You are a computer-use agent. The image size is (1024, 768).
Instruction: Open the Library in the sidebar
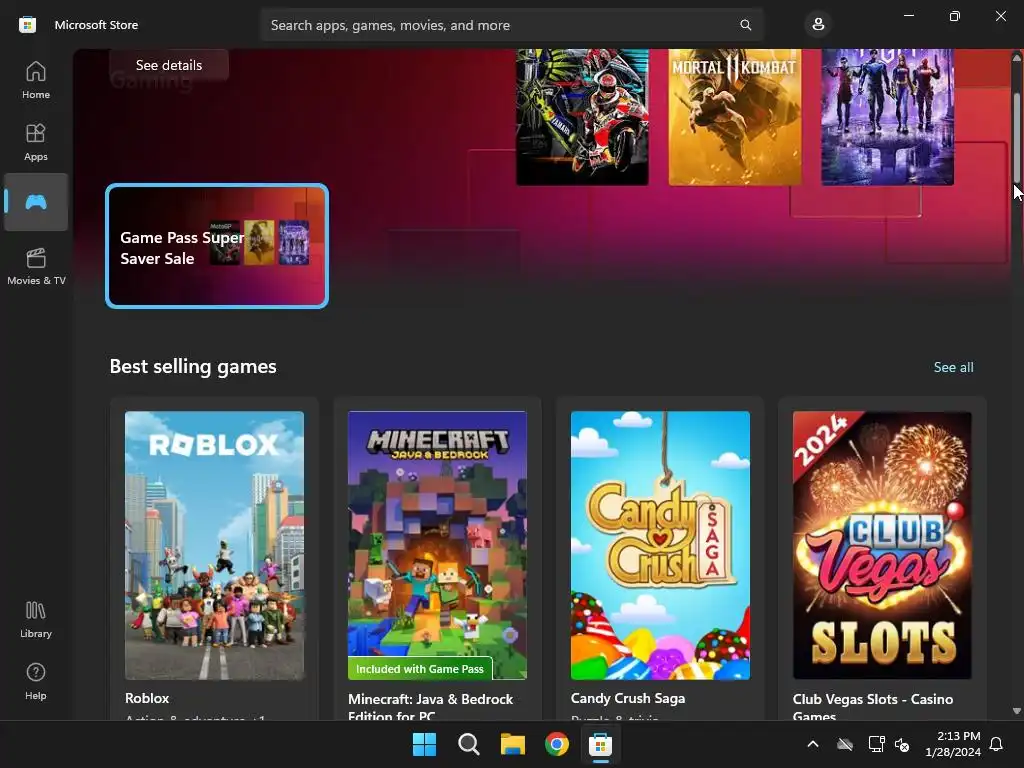click(x=35, y=619)
